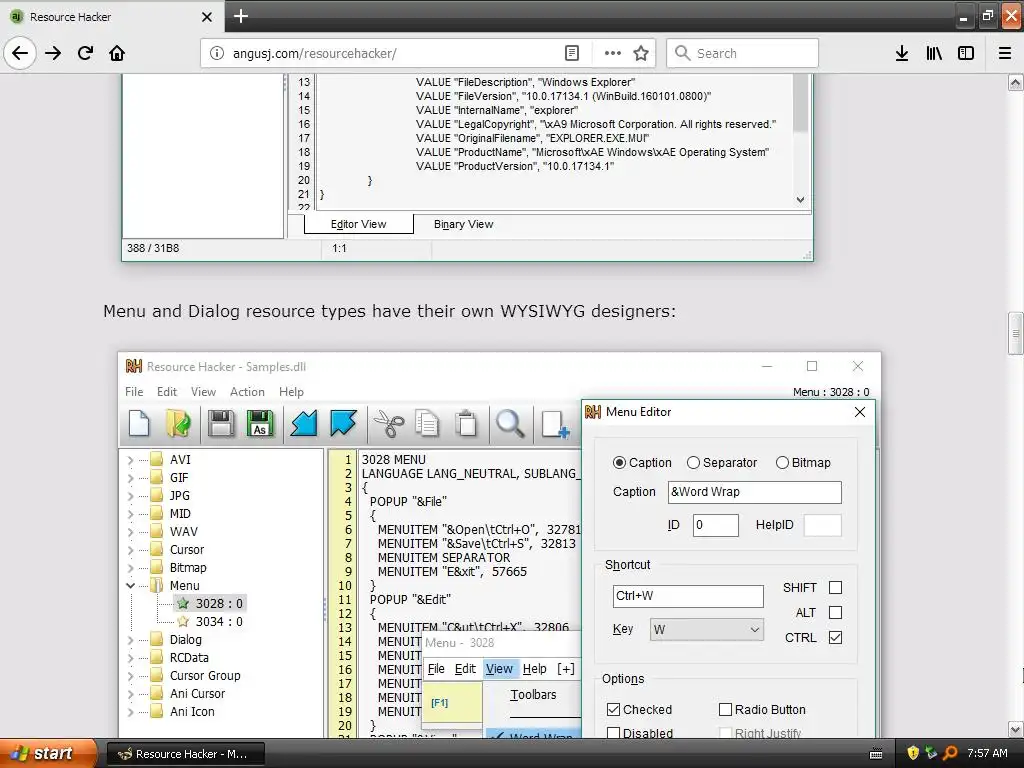Go back to previous page
Image resolution: width=1024 pixels, height=768 pixels.
[x=20, y=53]
